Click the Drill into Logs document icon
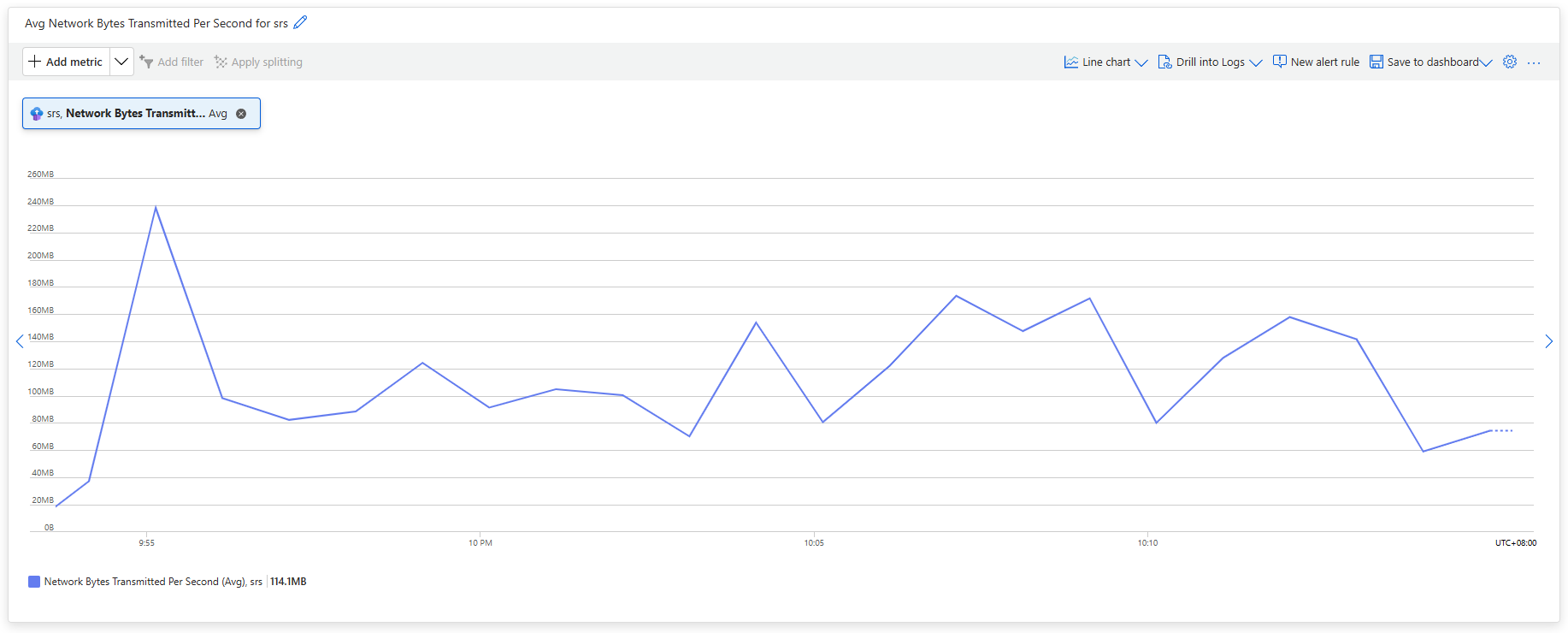Image resolution: width=1568 pixels, height=633 pixels. [x=1164, y=62]
